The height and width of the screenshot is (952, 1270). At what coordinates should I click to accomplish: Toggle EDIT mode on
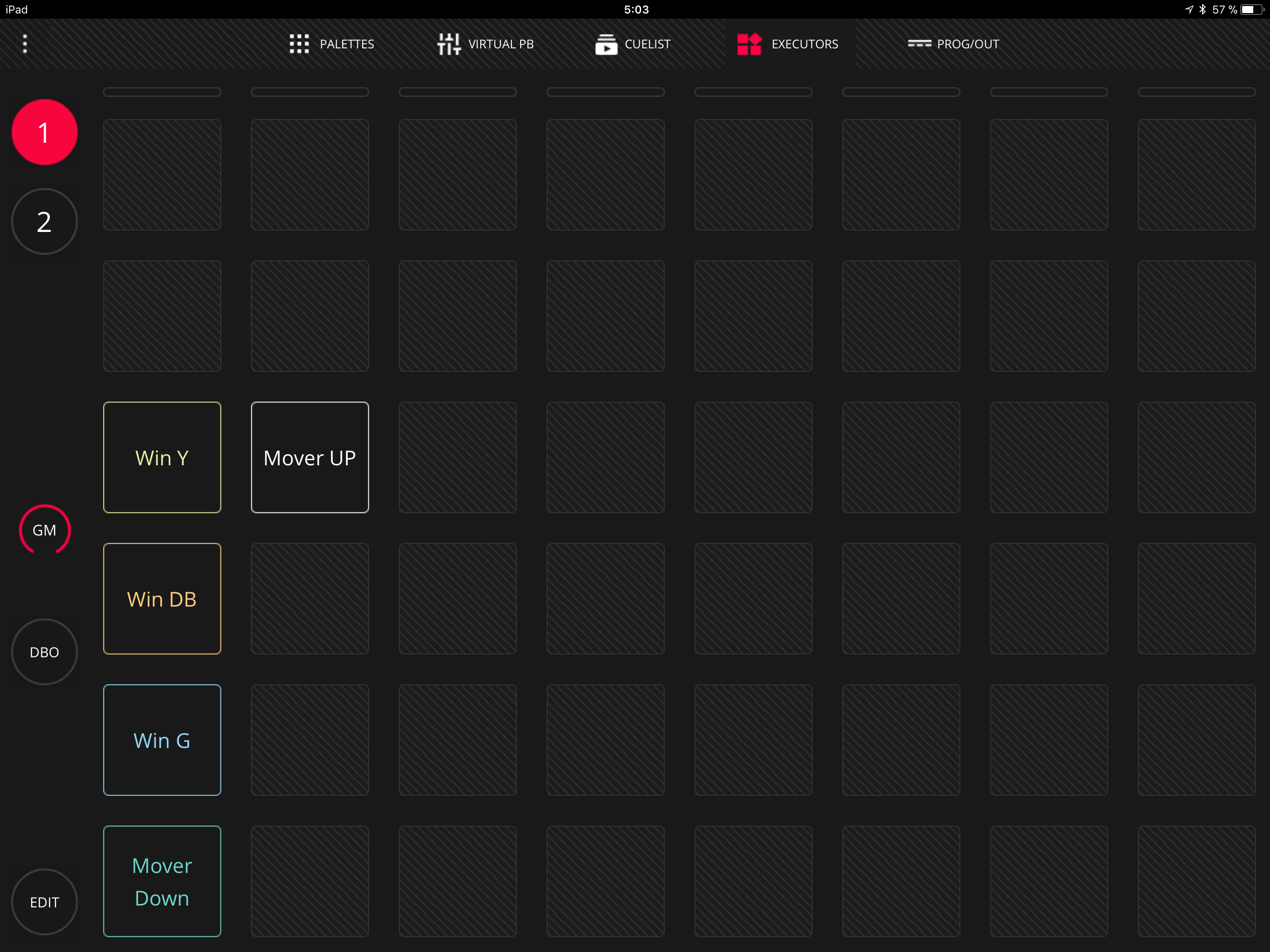44,901
